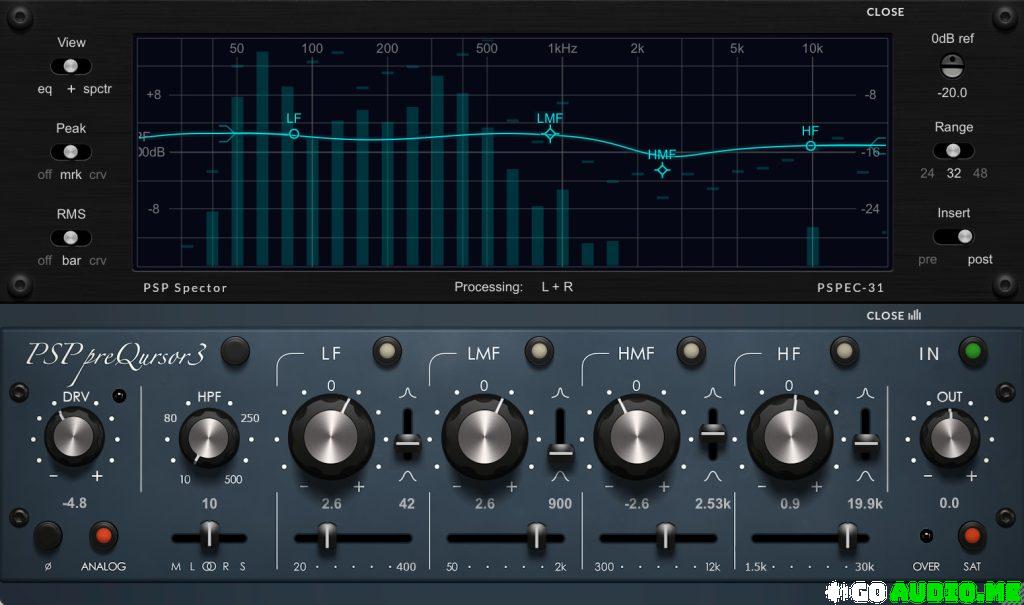Click the HPF frequency knob
This screenshot has height=605, width=1024.
pyautogui.click(x=208, y=438)
